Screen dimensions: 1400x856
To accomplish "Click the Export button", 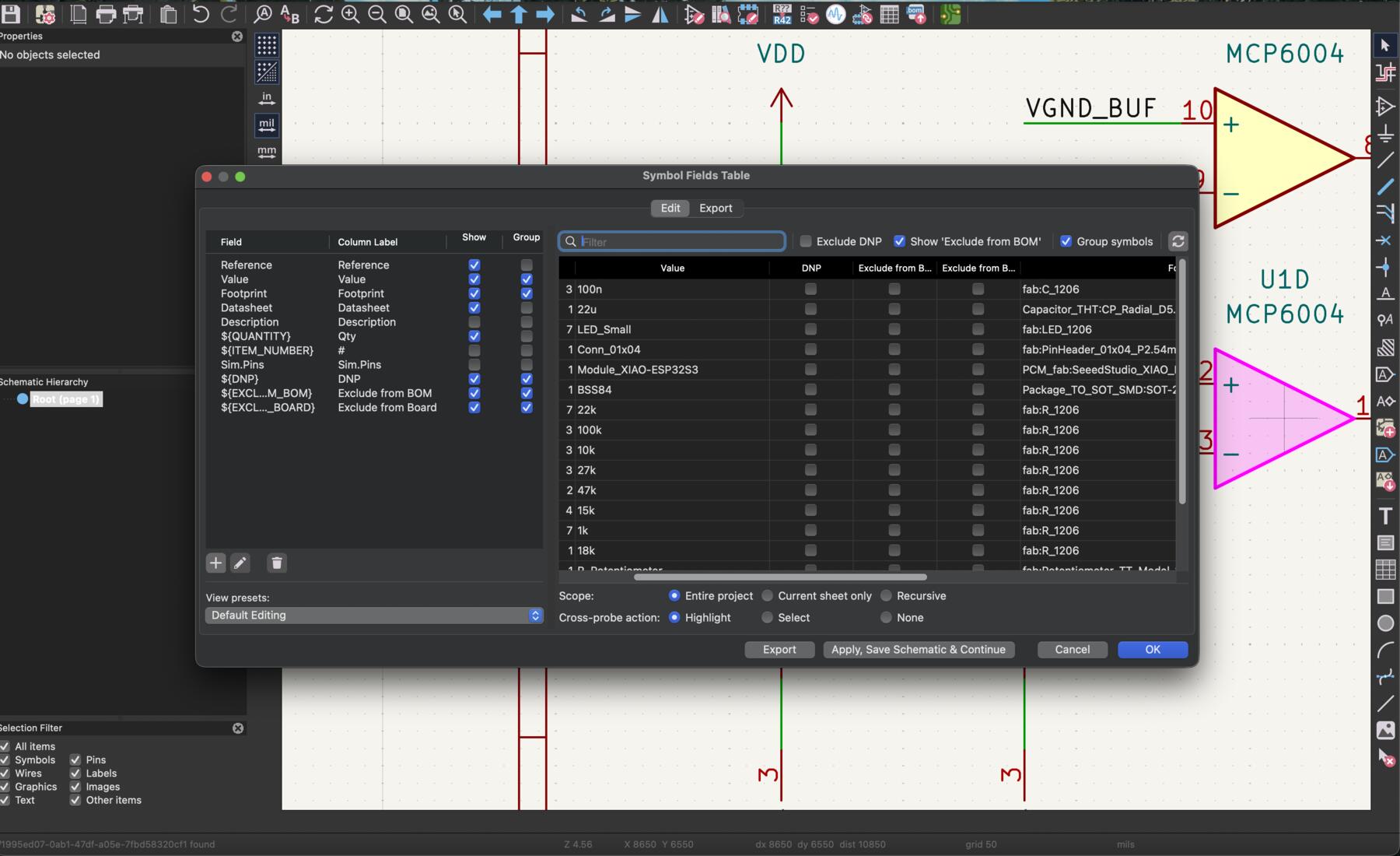I will 779,650.
